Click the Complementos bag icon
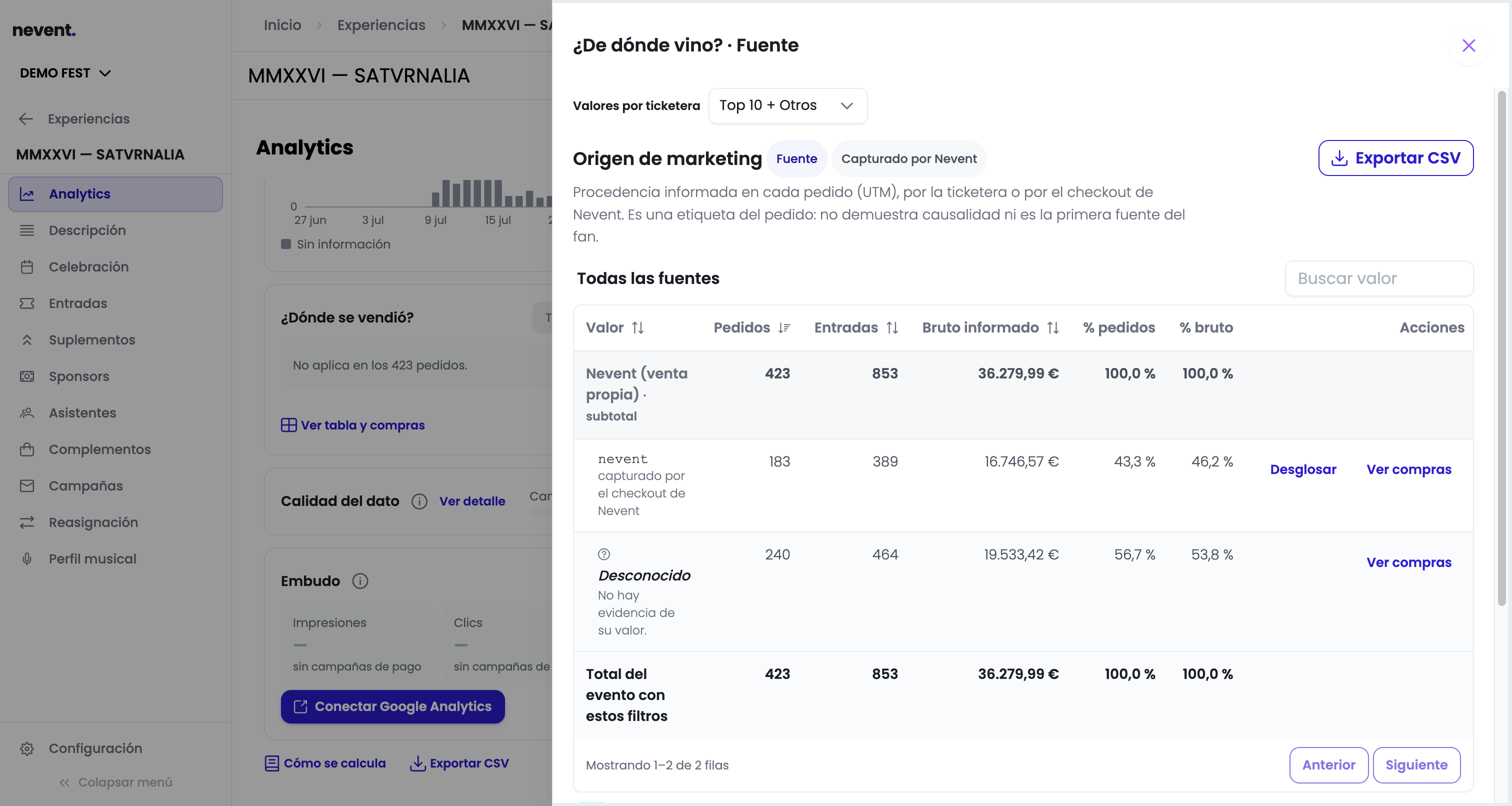 click(27, 449)
